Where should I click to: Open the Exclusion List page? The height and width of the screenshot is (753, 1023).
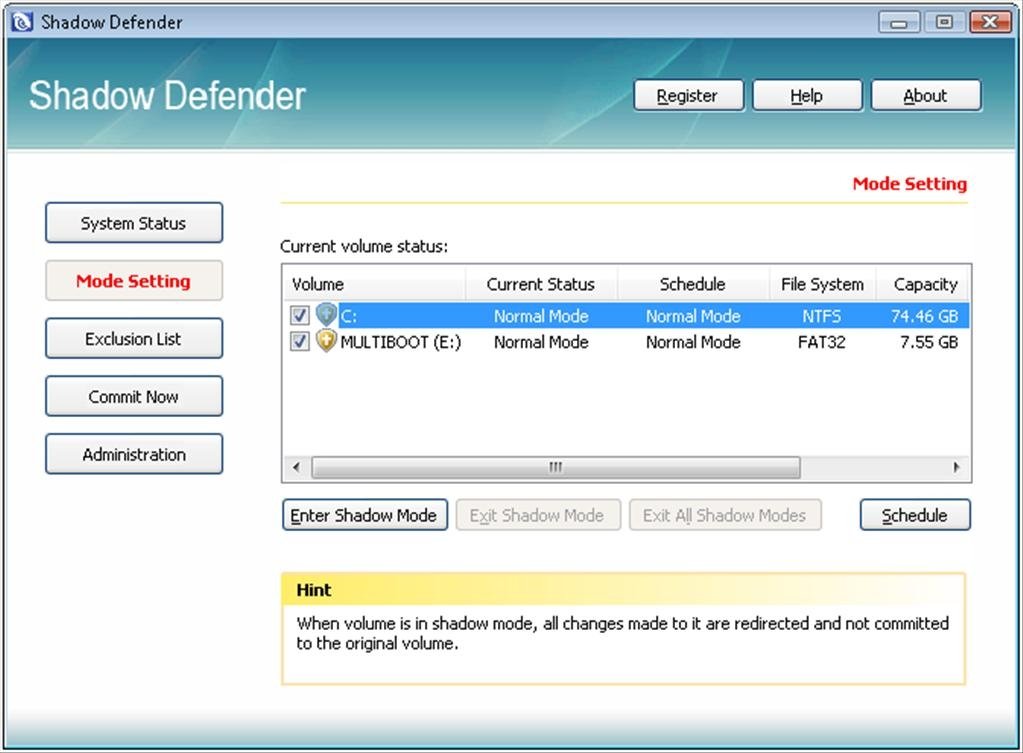pos(134,339)
